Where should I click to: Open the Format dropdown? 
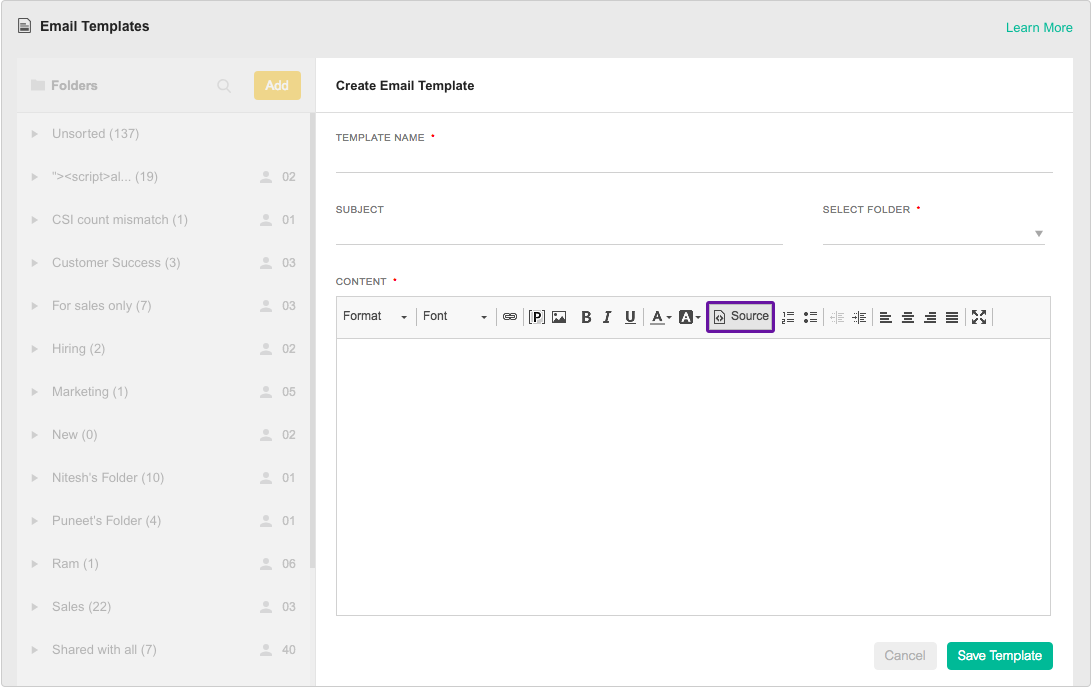click(x=375, y=317)
